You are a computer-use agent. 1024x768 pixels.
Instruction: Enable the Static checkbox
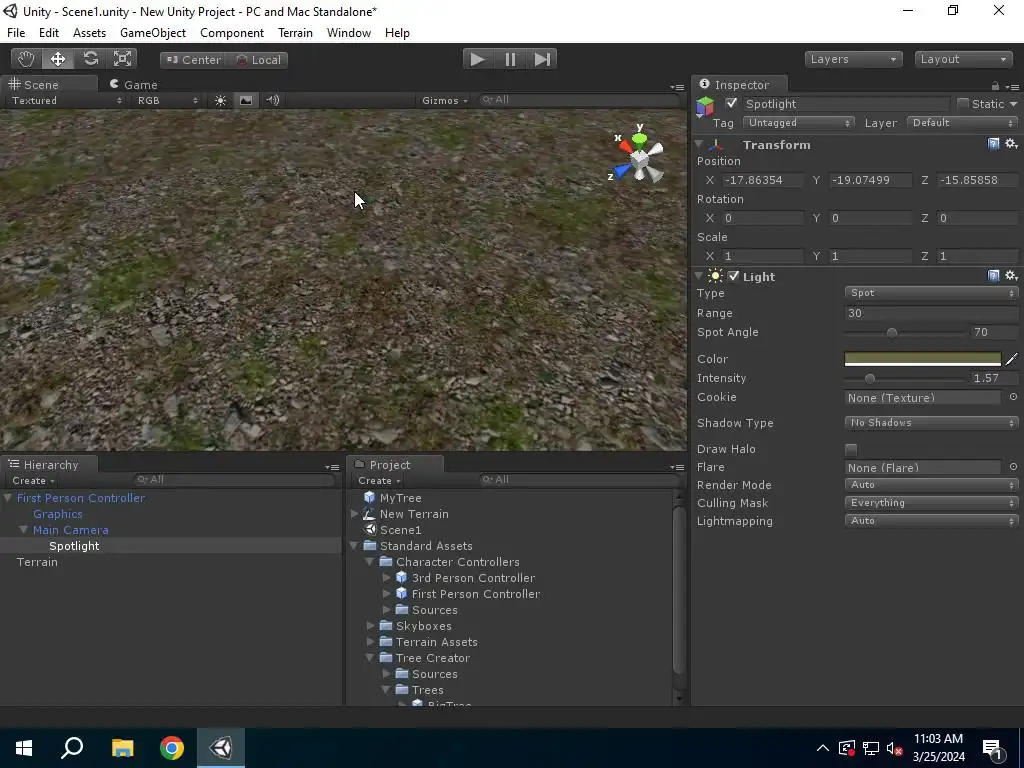tap(963, 103)
